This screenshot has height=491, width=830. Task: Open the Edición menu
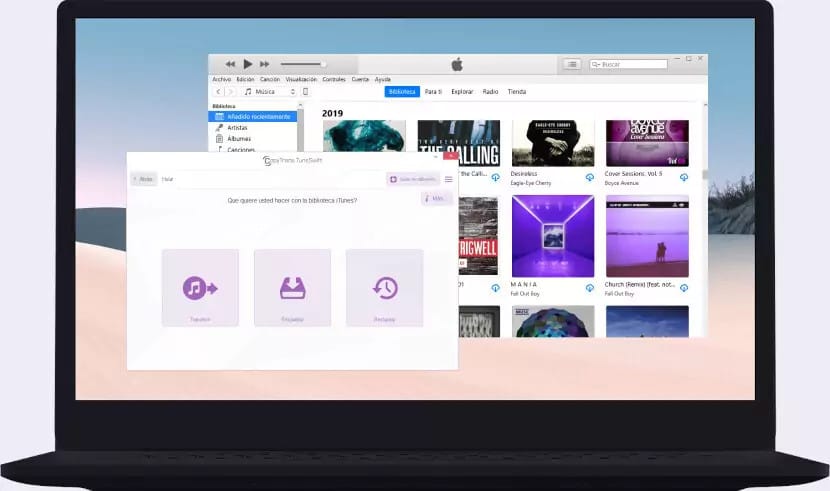coord(245,79)
